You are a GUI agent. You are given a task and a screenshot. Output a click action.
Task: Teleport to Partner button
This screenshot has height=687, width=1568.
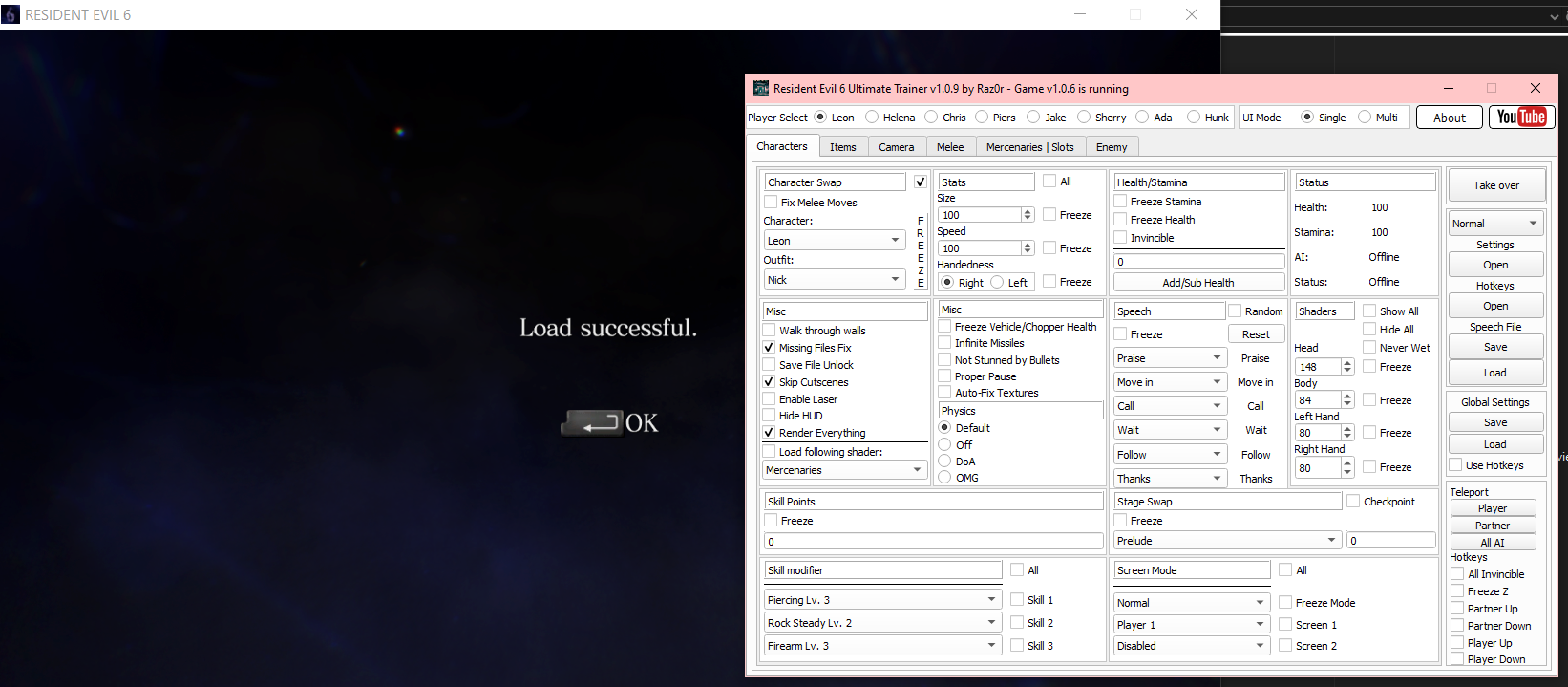tap(1493, 526)
